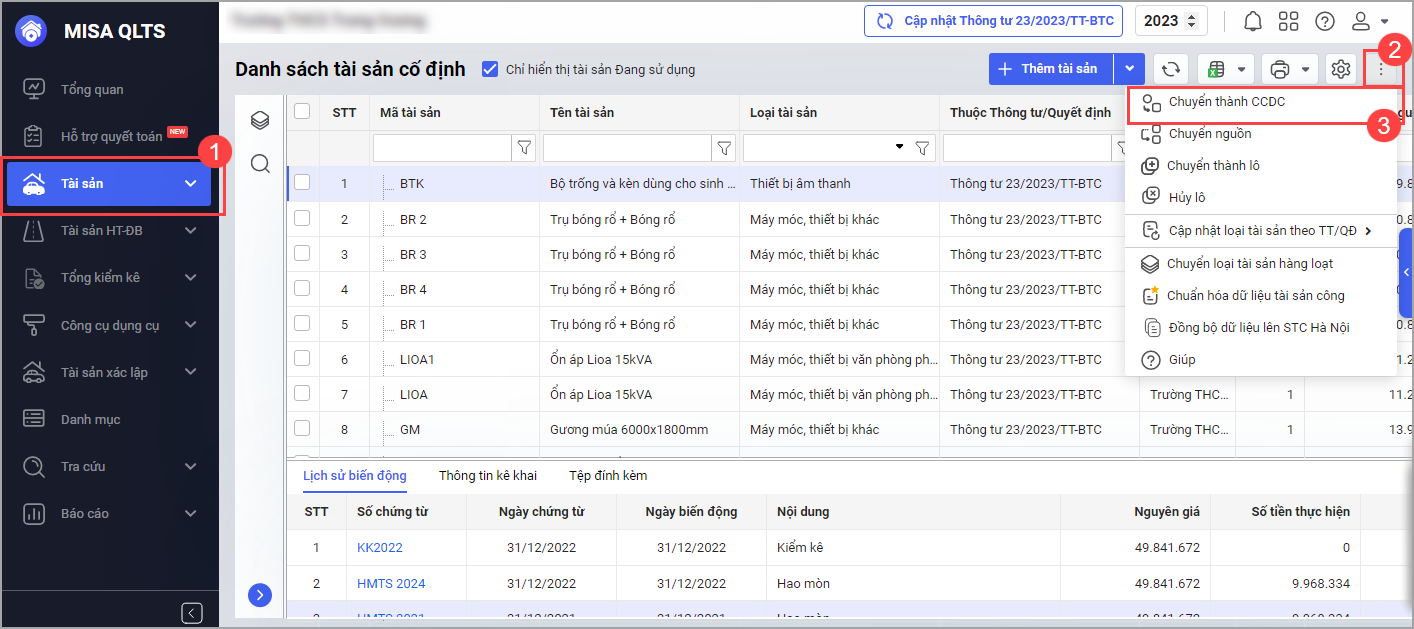Click the layers icon in left panel

coord(260,121)
